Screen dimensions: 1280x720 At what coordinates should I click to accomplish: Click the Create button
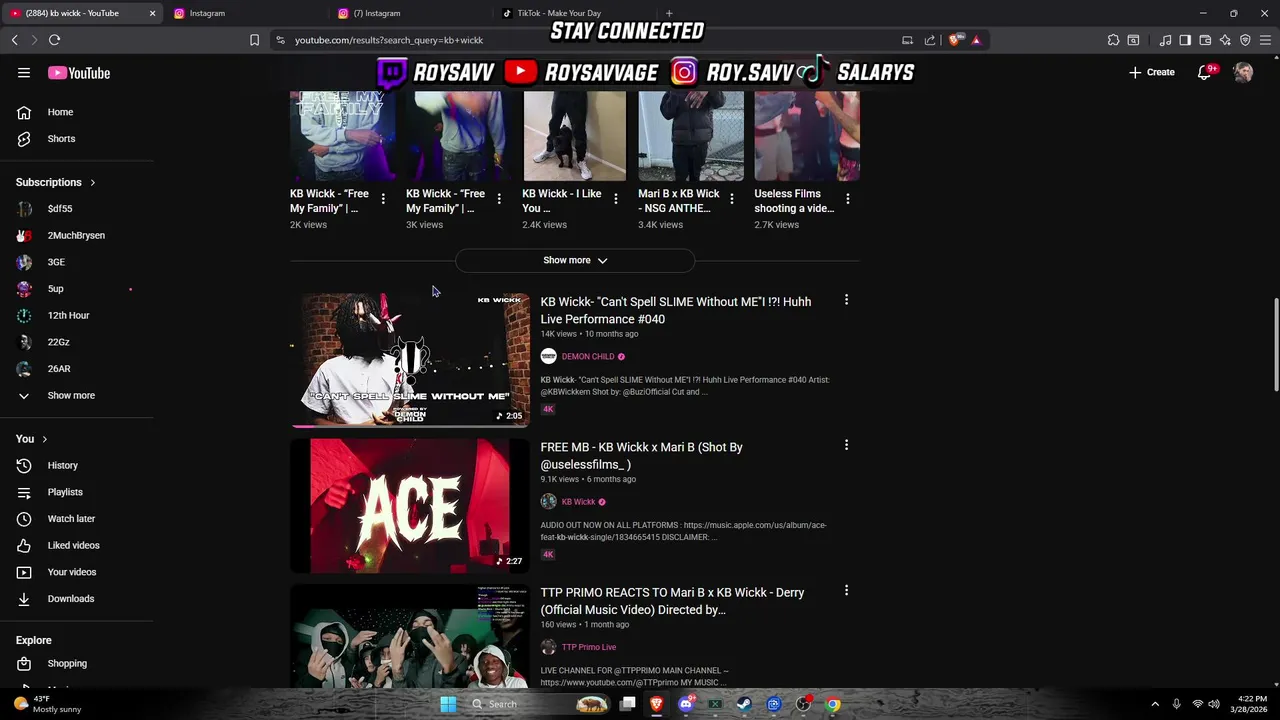(1151, 72)
